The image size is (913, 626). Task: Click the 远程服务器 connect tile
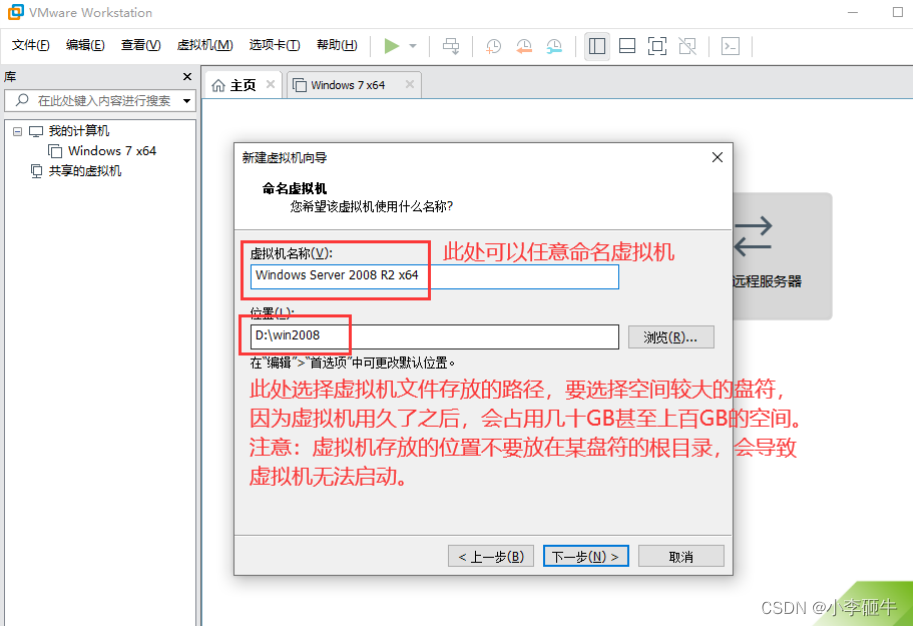782,256
